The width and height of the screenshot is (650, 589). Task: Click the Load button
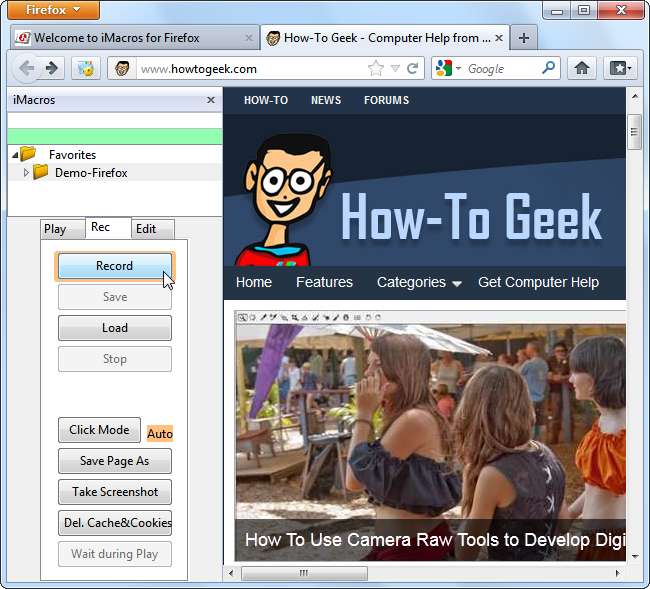115,328
